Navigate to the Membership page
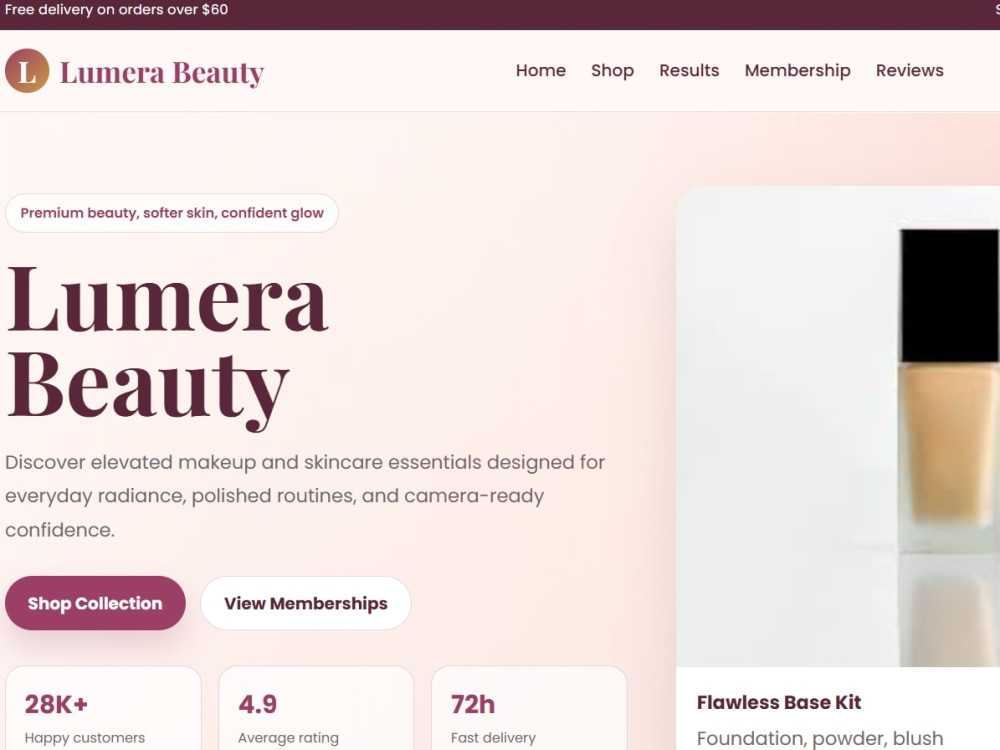The image size is (1000, 750). tap(797, 70)
